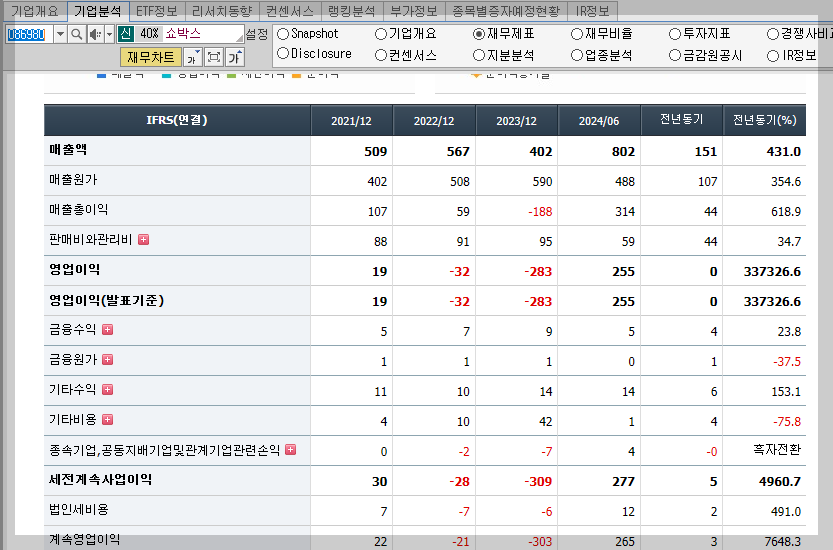Click the 2023/12 column header

pos(516,121)
